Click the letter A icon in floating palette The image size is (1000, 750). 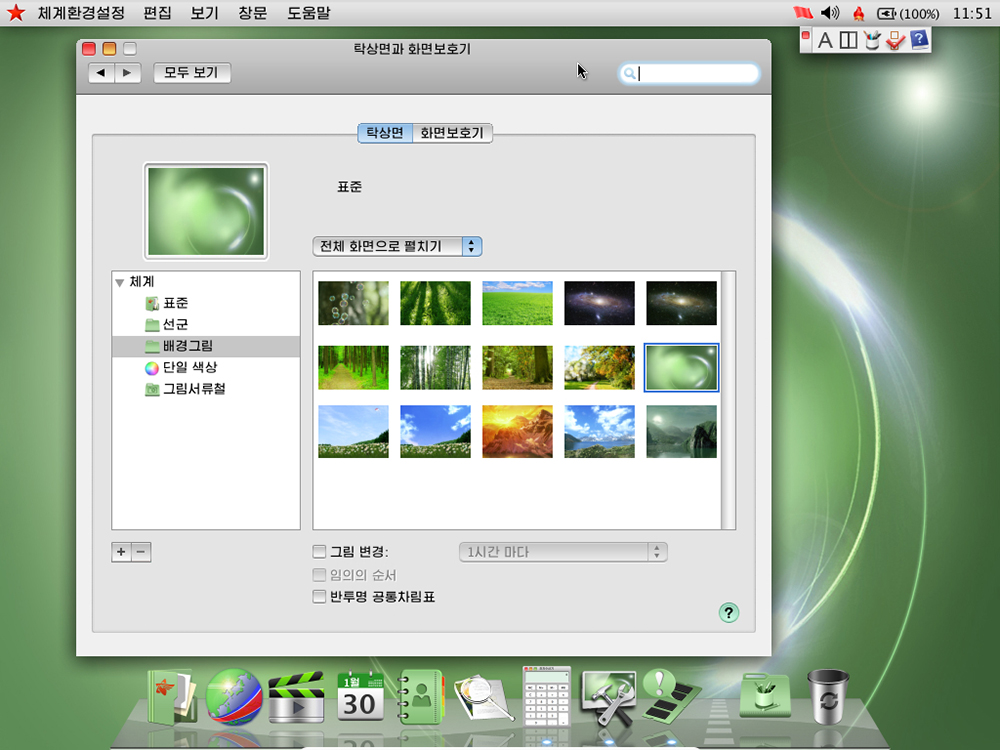825,40
